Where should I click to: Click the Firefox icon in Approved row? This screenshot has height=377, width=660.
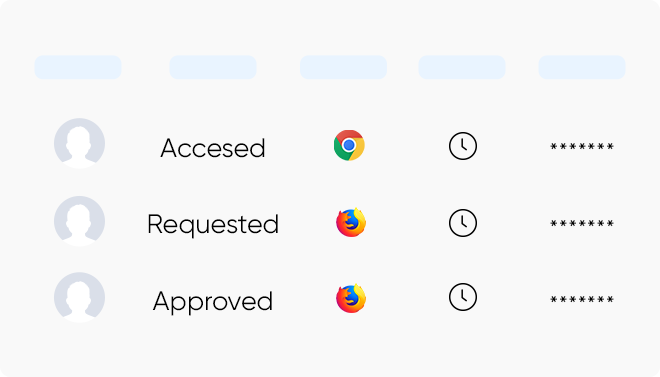351,298
